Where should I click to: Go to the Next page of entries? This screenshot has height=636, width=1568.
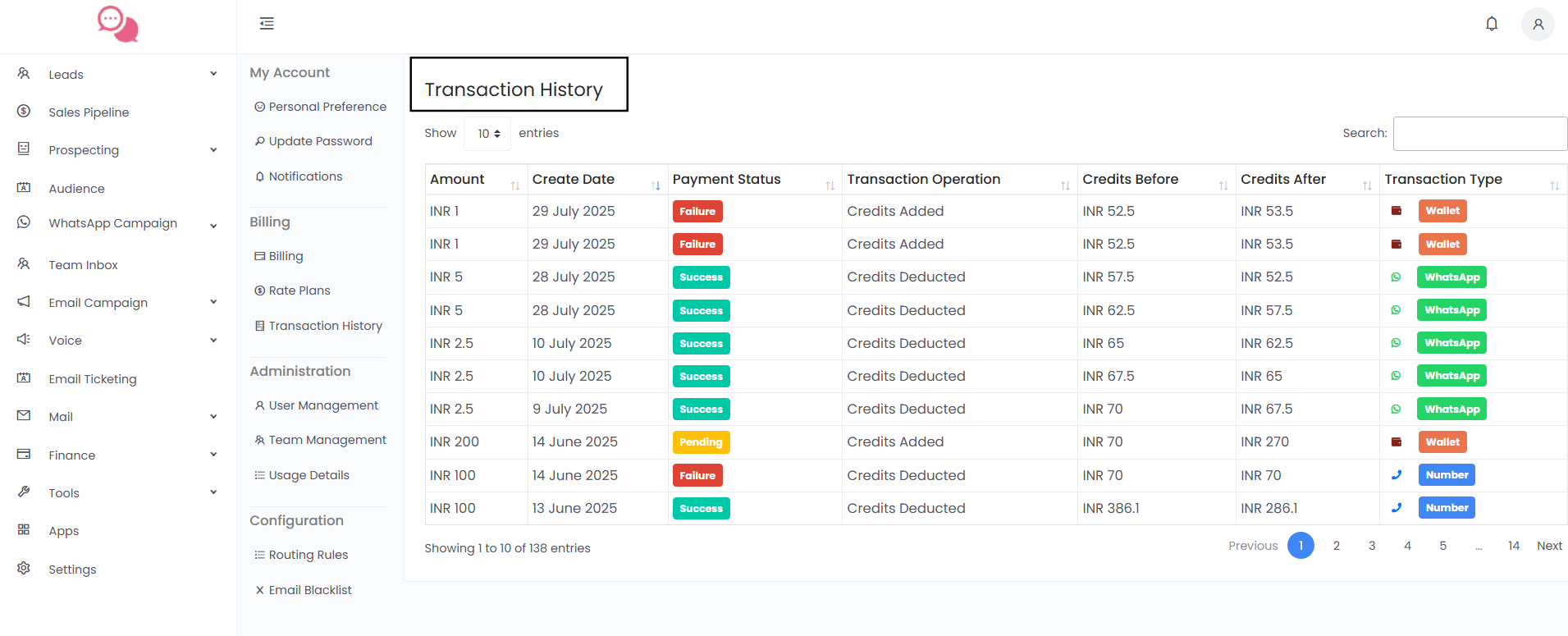click(1549, 546)
